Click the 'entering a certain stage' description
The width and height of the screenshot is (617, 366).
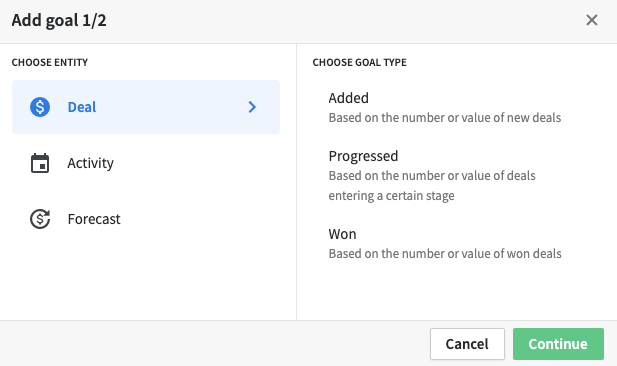[392, 196]
